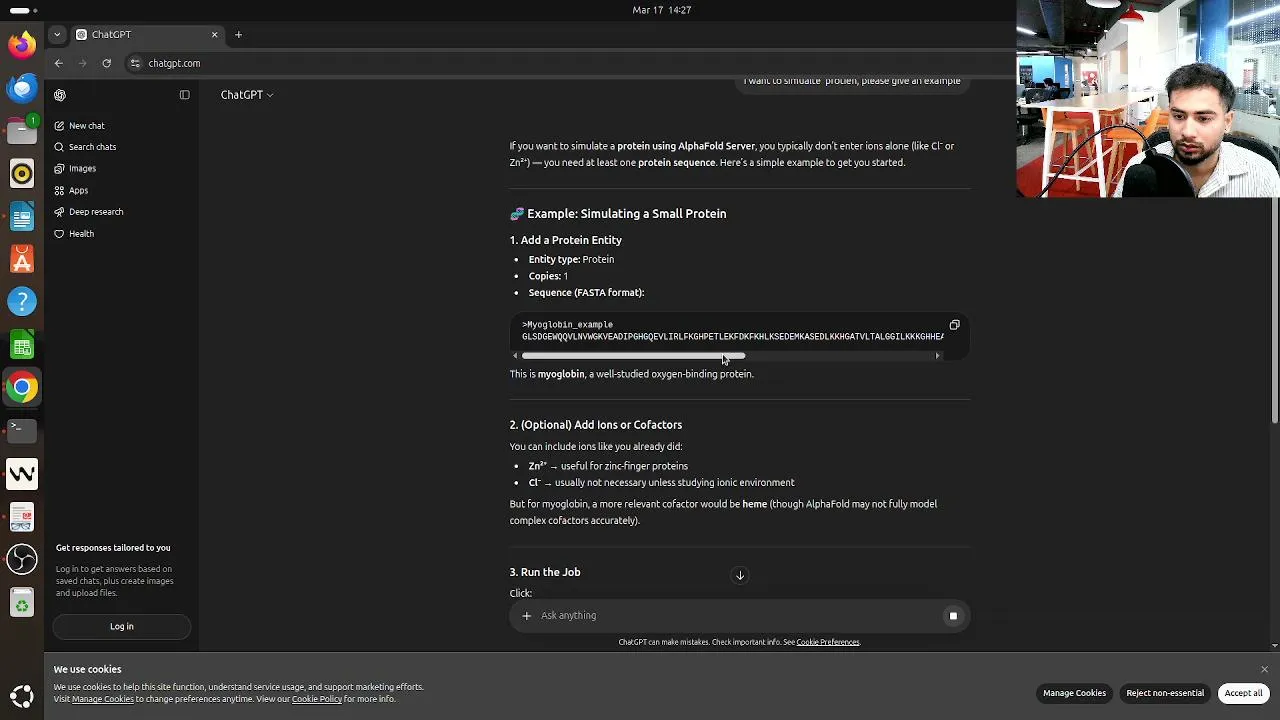Image resolution: width=1280 pixels, height=720 pixels.
Task: Click Reject non-essential cookies
Action: coord(1165,693)
